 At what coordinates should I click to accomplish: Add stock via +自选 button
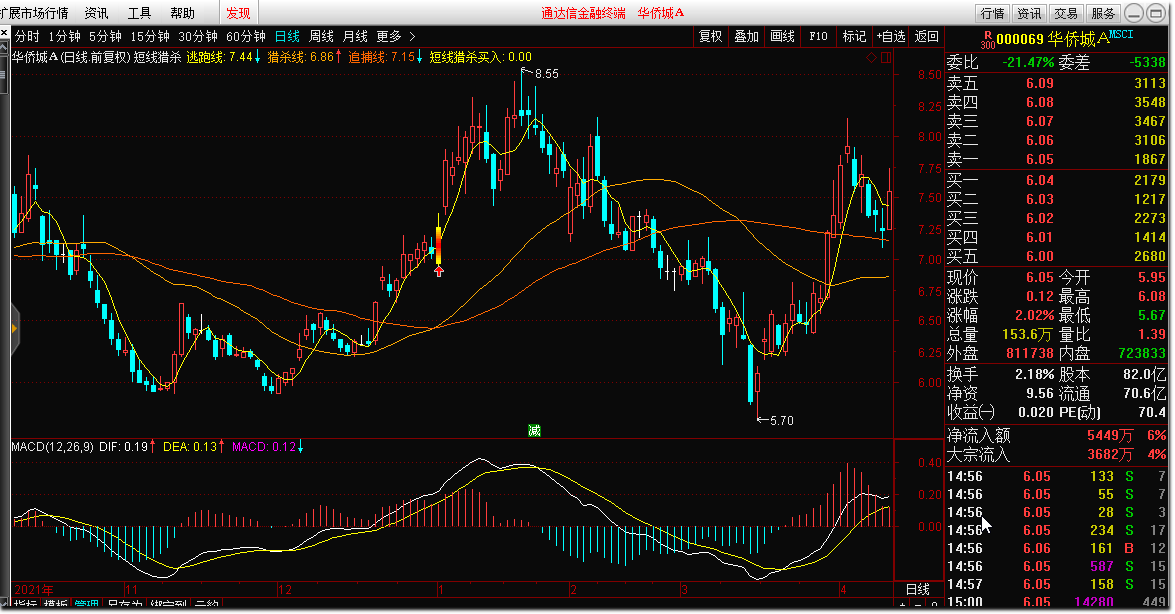point(891,36)
